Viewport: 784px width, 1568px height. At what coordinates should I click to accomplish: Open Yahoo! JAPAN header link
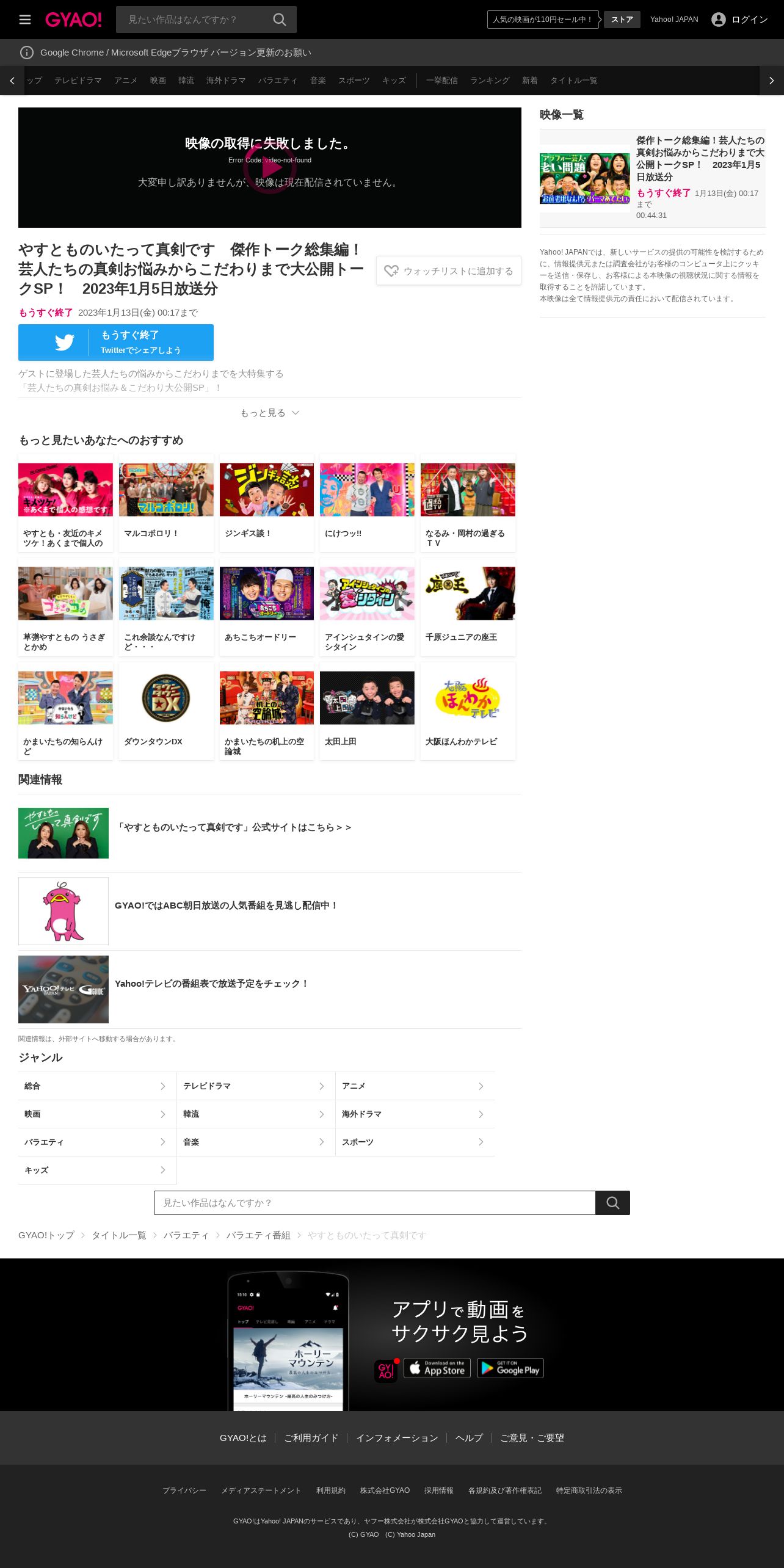(674, 20)
